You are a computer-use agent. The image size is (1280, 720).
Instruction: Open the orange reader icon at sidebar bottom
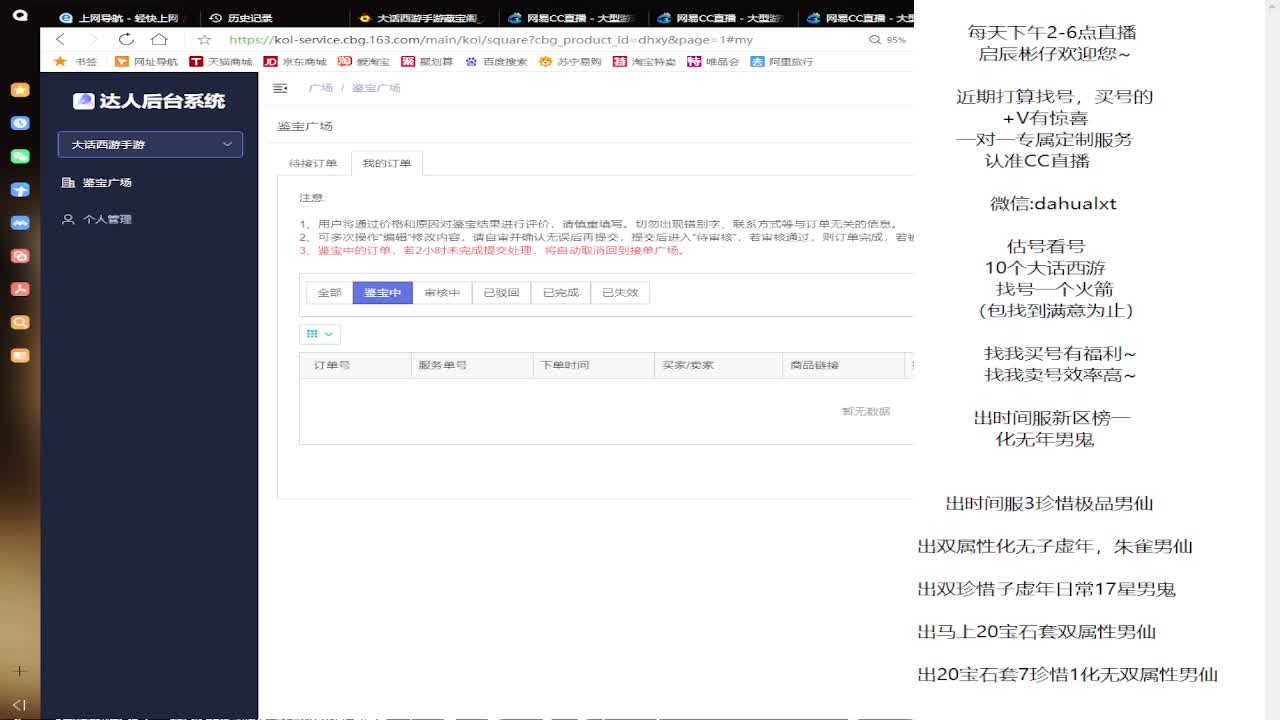(x=20, y=355)
